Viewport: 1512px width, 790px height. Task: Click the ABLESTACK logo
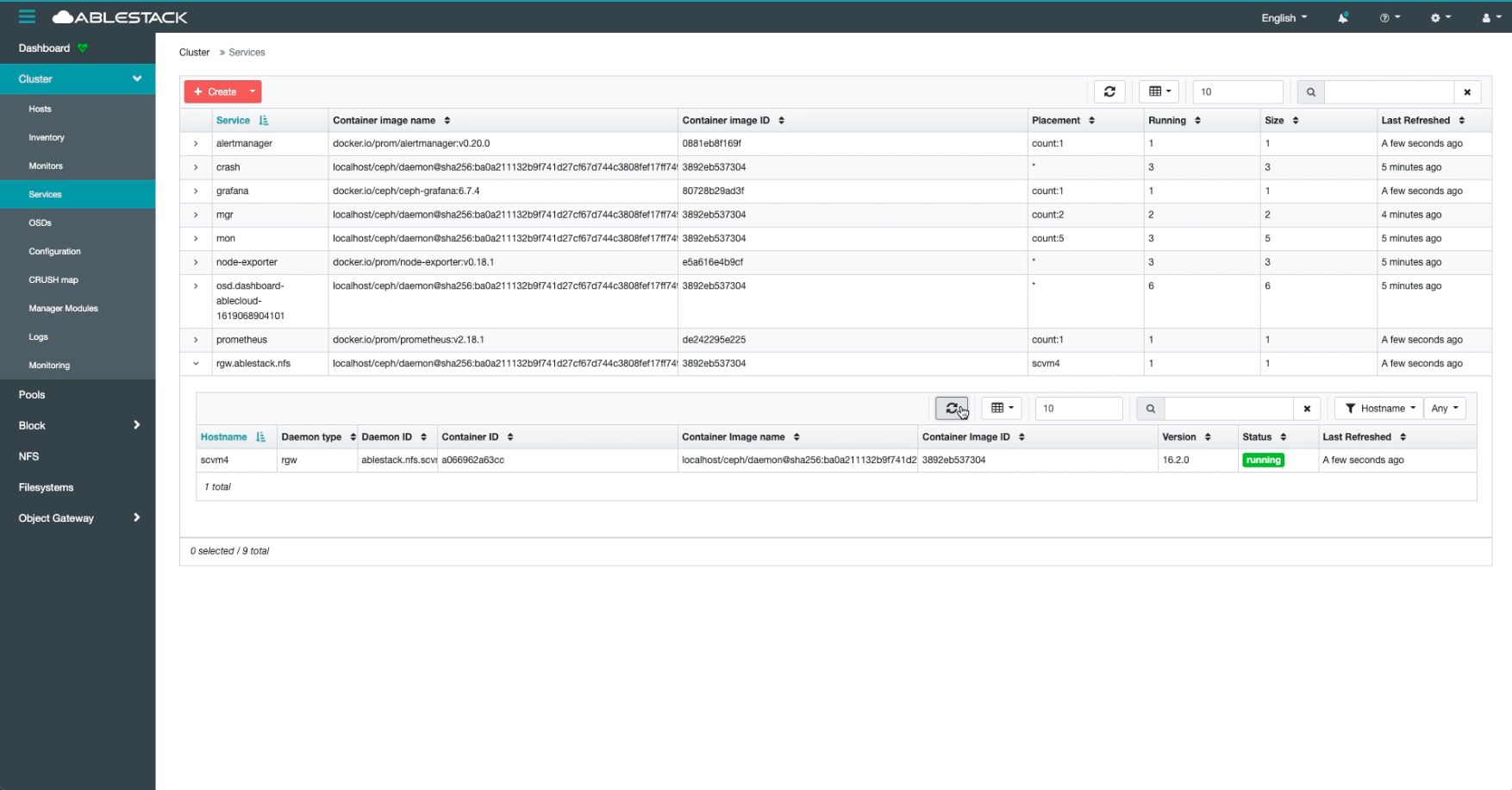pos(120,17)
